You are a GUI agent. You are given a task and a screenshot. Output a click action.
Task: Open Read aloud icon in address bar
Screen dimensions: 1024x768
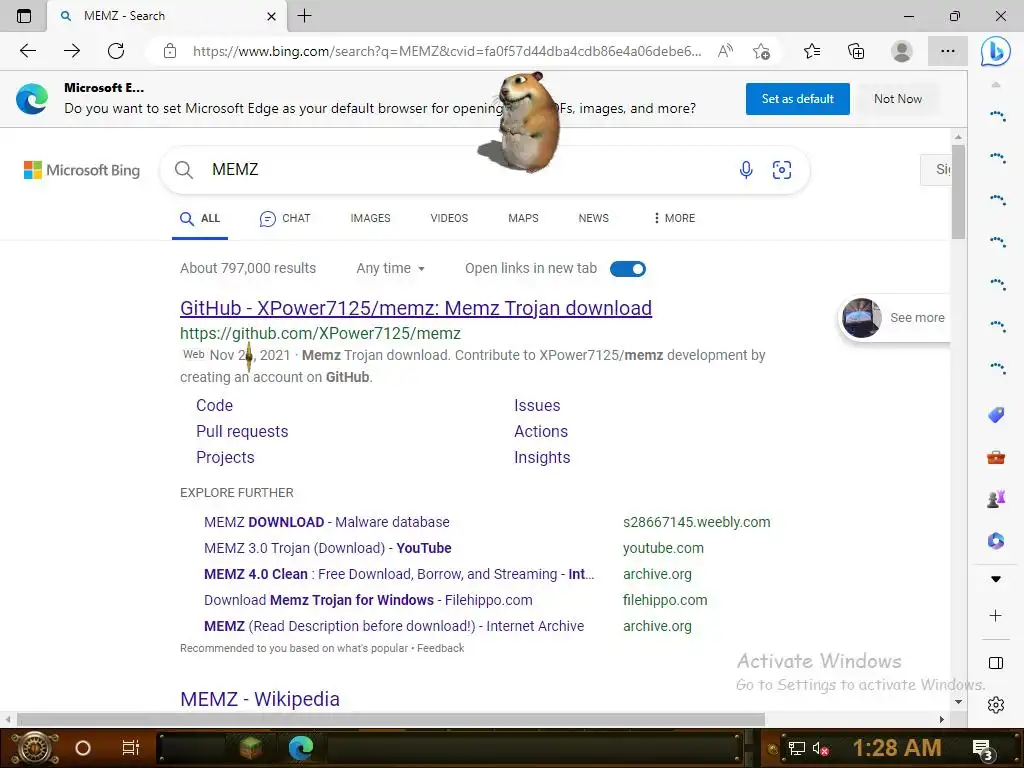point(725,51)
